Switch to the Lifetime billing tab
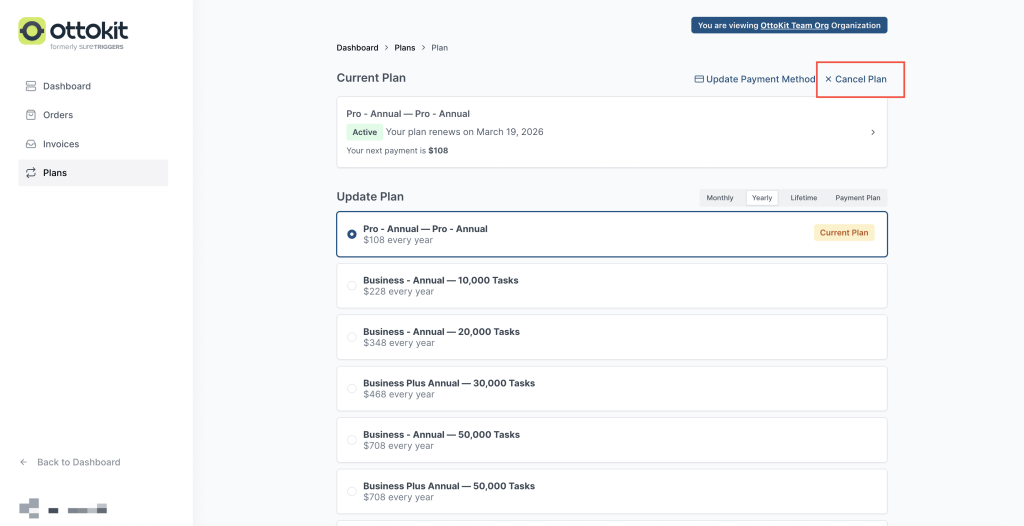1024x526 pixels. pos(803,198)
